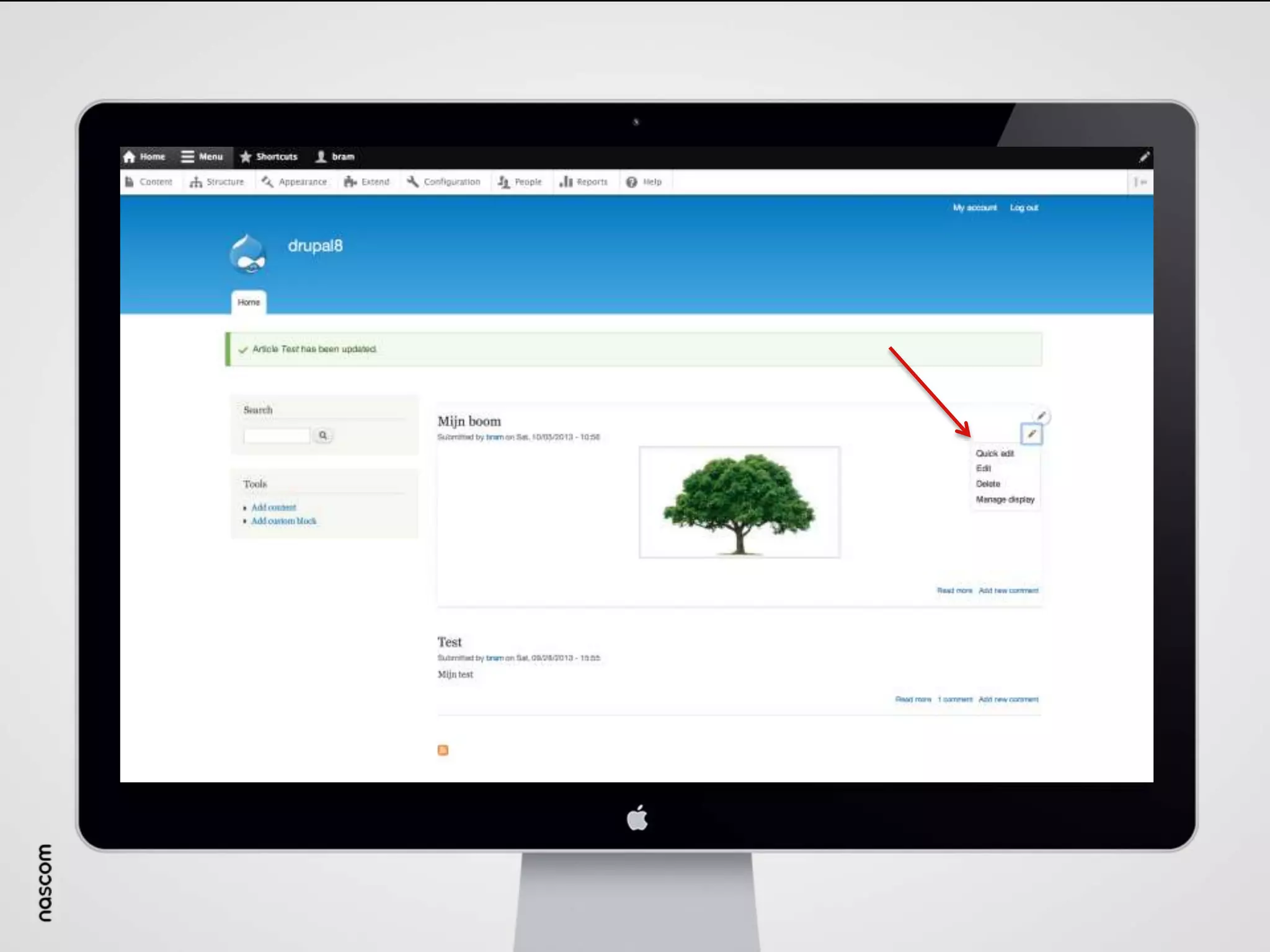The image size is (1270, 952).
Task: Toggle toolbar orientation button at right
Action: coord(1140,182)
